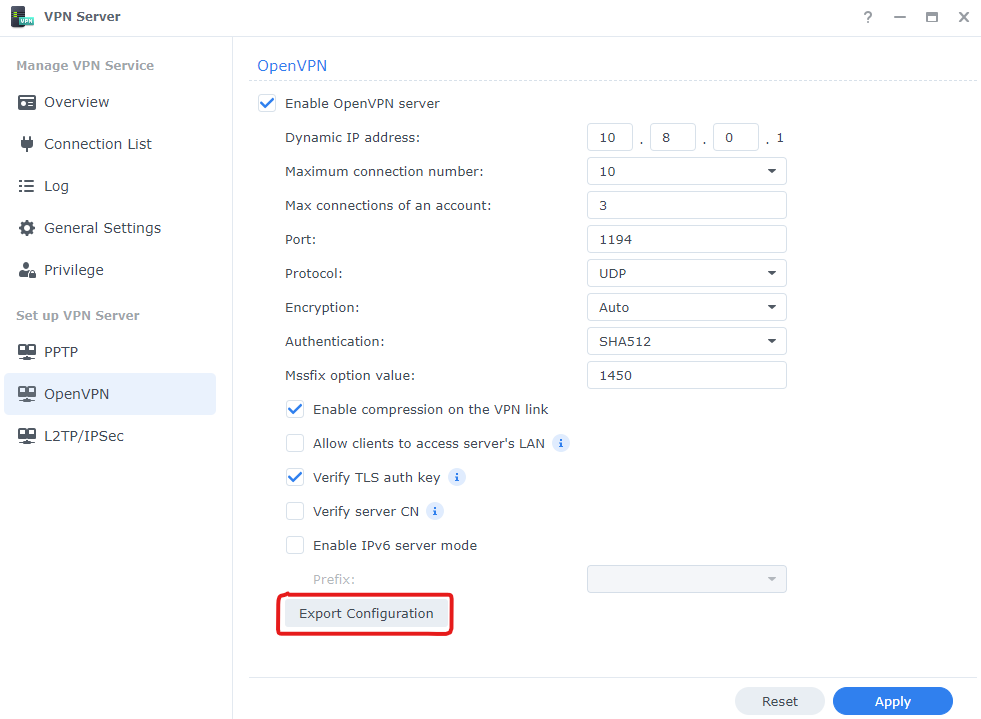The width and height of the screenshot is (981, 719).
Task: Click first Dynamic IP octet field (10)
Action: click(610, 137)
